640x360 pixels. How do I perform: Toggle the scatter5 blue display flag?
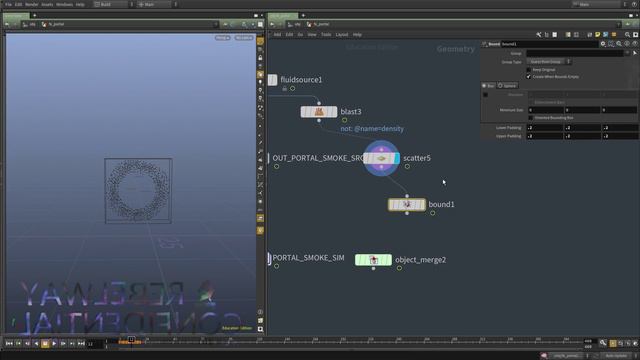click(x=397, y=158)
